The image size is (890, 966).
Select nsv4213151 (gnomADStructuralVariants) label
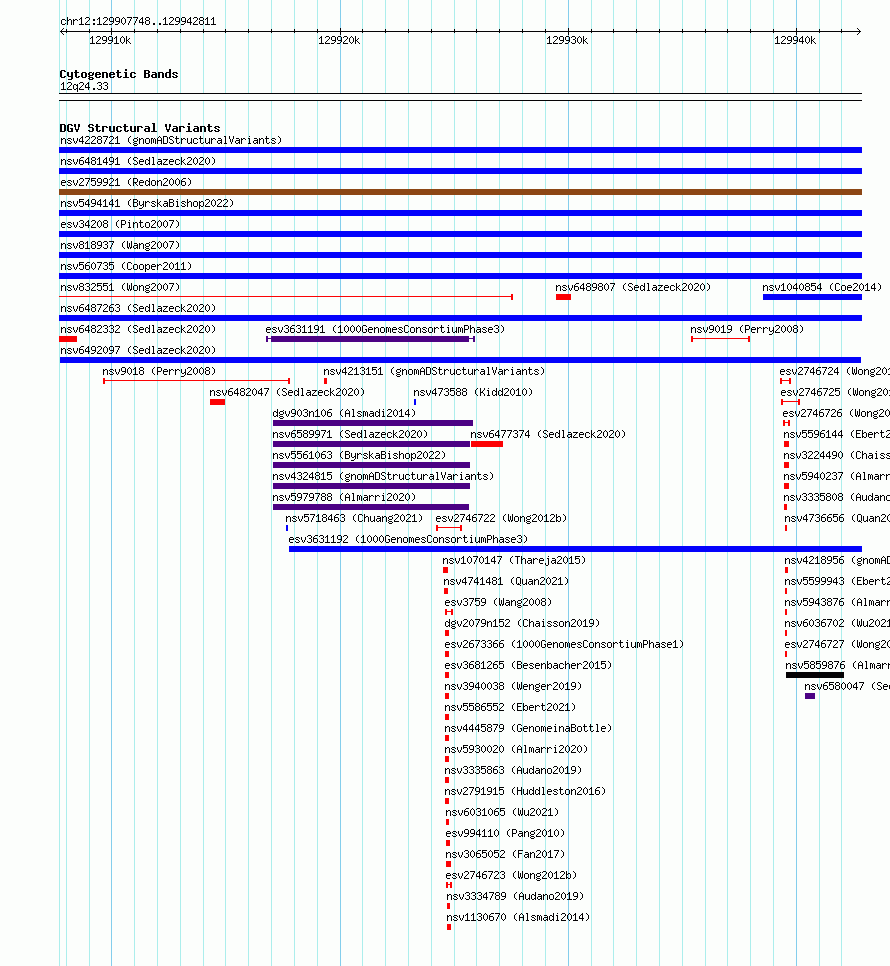(434, 371)
